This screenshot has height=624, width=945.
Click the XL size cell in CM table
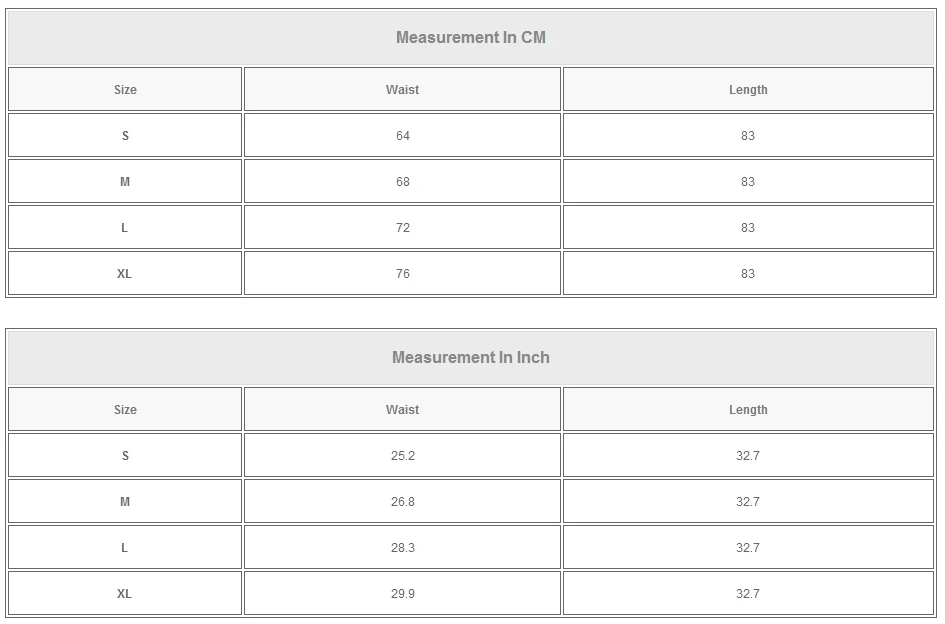[125, 274]
